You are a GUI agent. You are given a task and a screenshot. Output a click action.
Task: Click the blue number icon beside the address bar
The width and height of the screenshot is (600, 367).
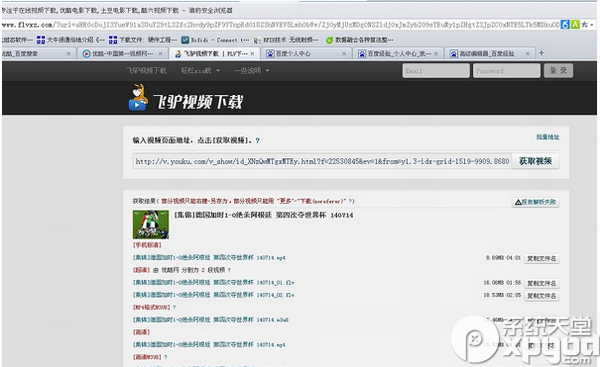pyautogui.click(x=565, y=25)
